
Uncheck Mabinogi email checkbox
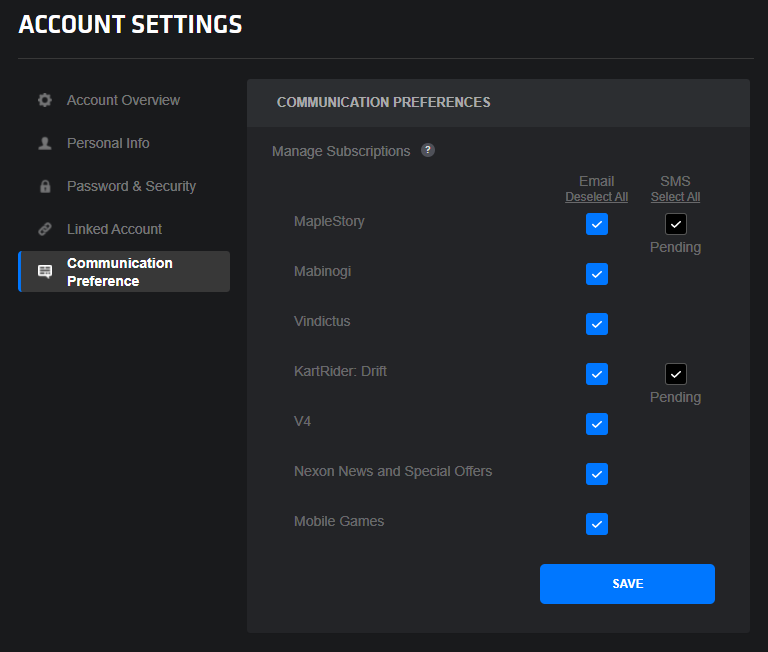pyautogui.click(x=597, y=274)
